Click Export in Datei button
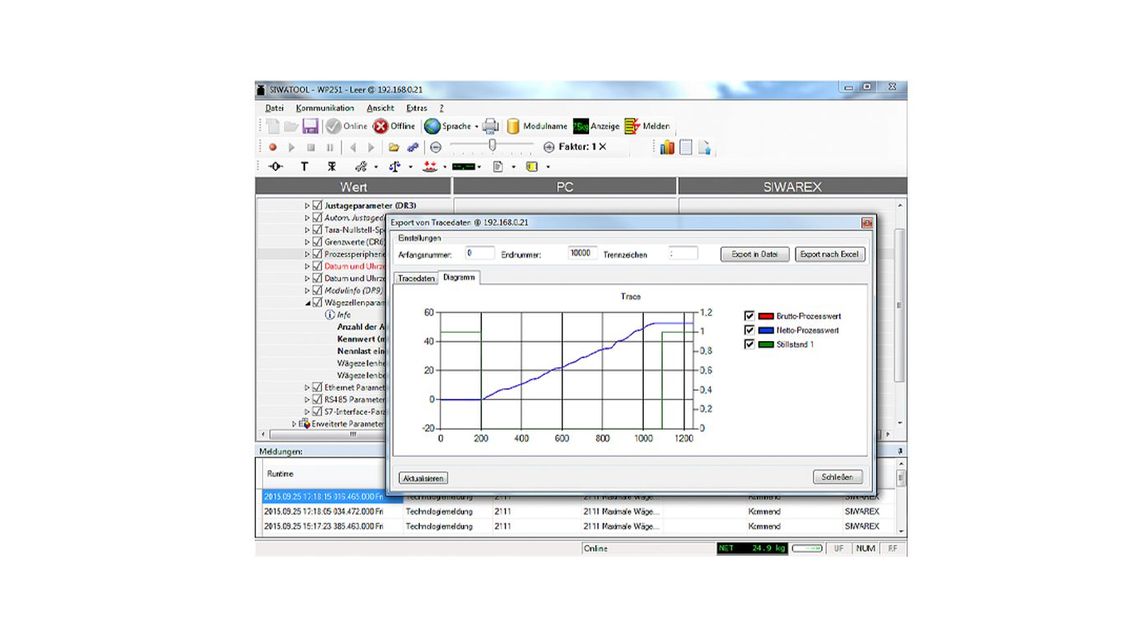This screenshot has height=633, width=1125. (755, 254)
